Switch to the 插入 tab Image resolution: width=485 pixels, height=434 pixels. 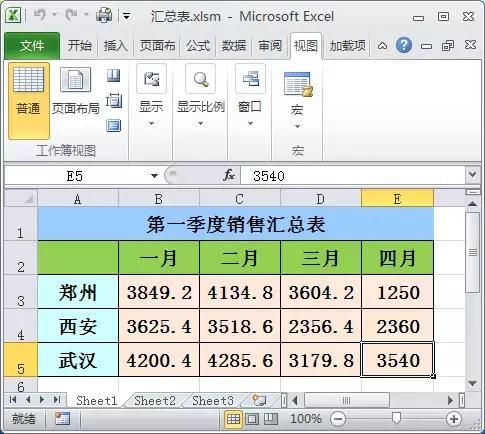[115, 46]
